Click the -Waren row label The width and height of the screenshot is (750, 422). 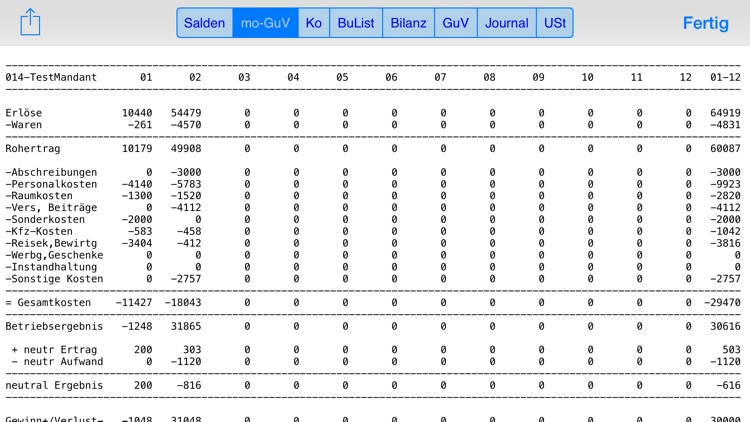coord(24,125)
